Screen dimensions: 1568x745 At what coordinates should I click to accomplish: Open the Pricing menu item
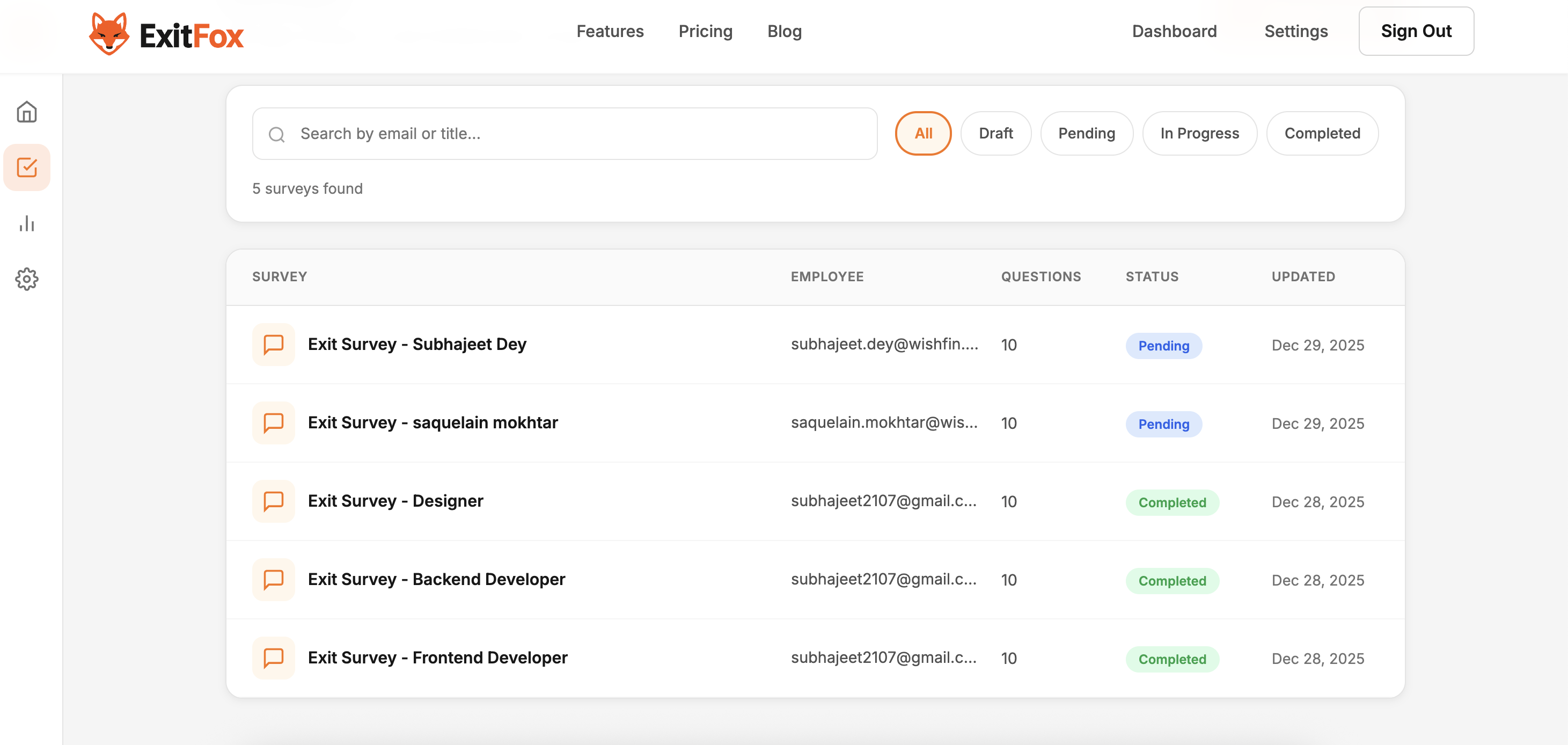[706, 31]
